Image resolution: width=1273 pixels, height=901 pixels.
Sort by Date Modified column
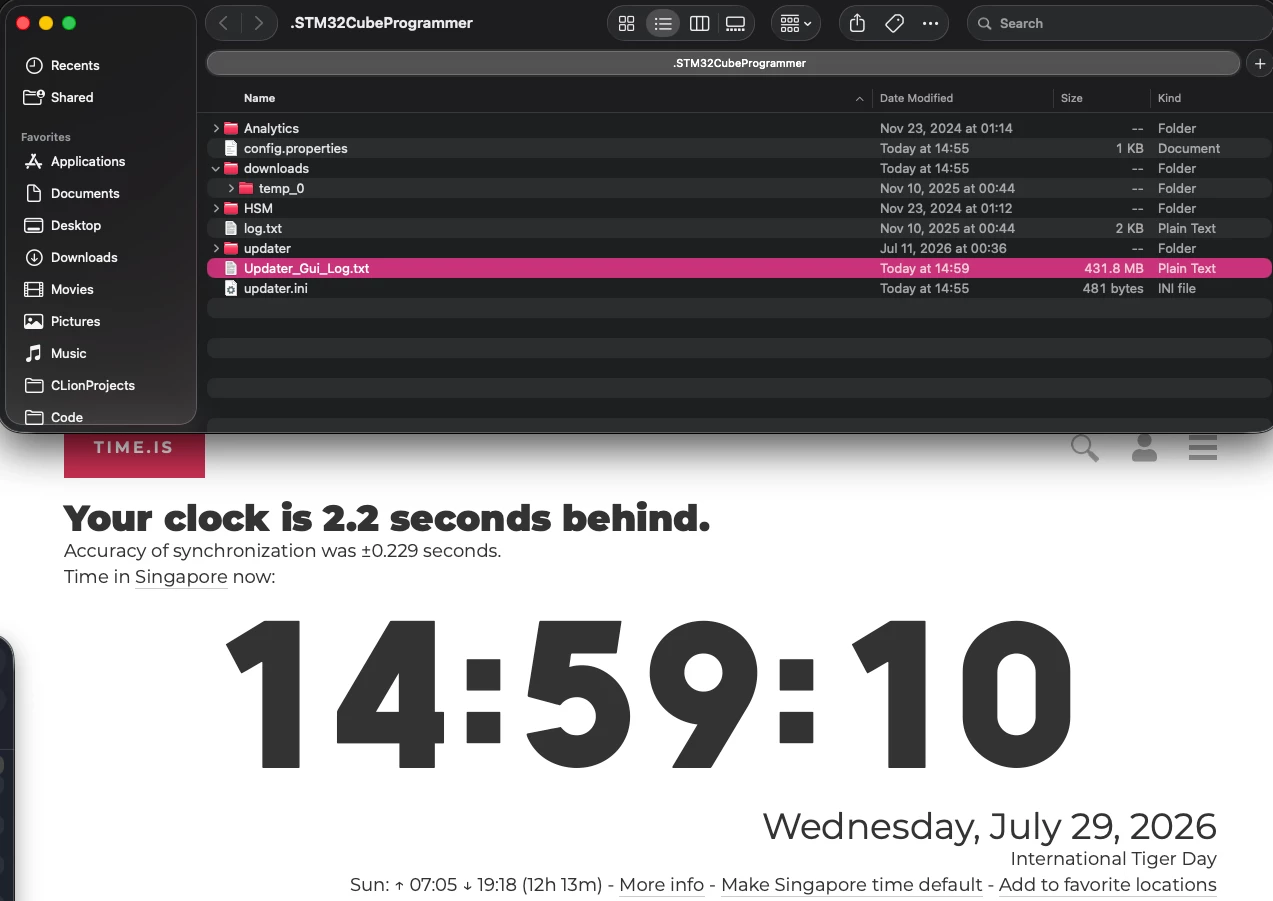[x=916, y=98]
